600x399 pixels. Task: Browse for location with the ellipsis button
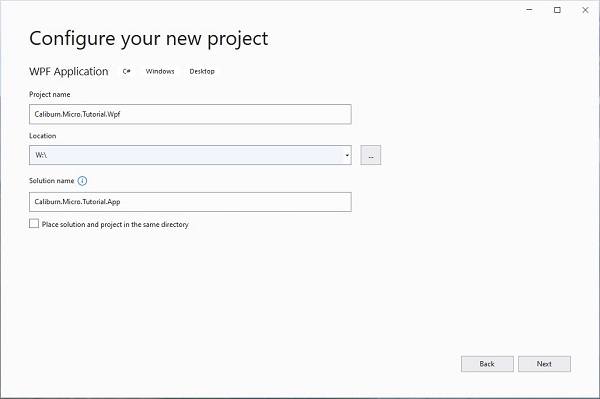point(370,155)
